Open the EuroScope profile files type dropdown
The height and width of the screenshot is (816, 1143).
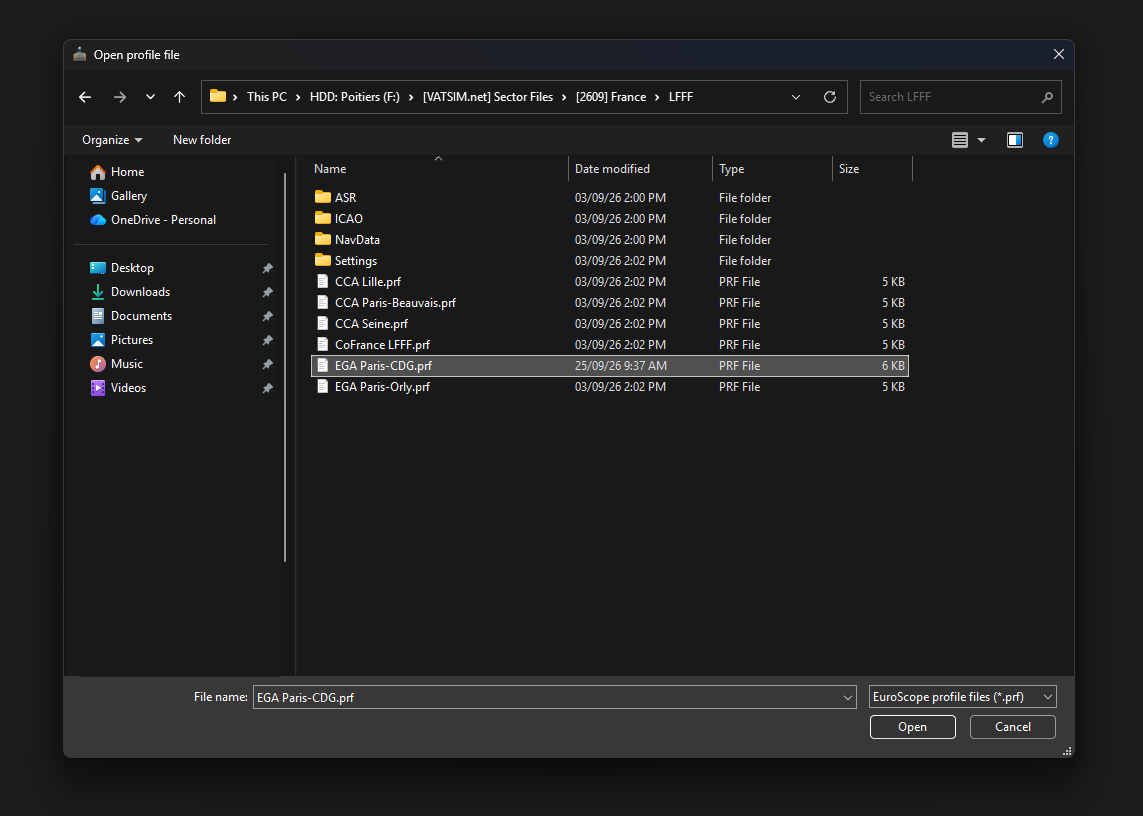click(962, 697)
